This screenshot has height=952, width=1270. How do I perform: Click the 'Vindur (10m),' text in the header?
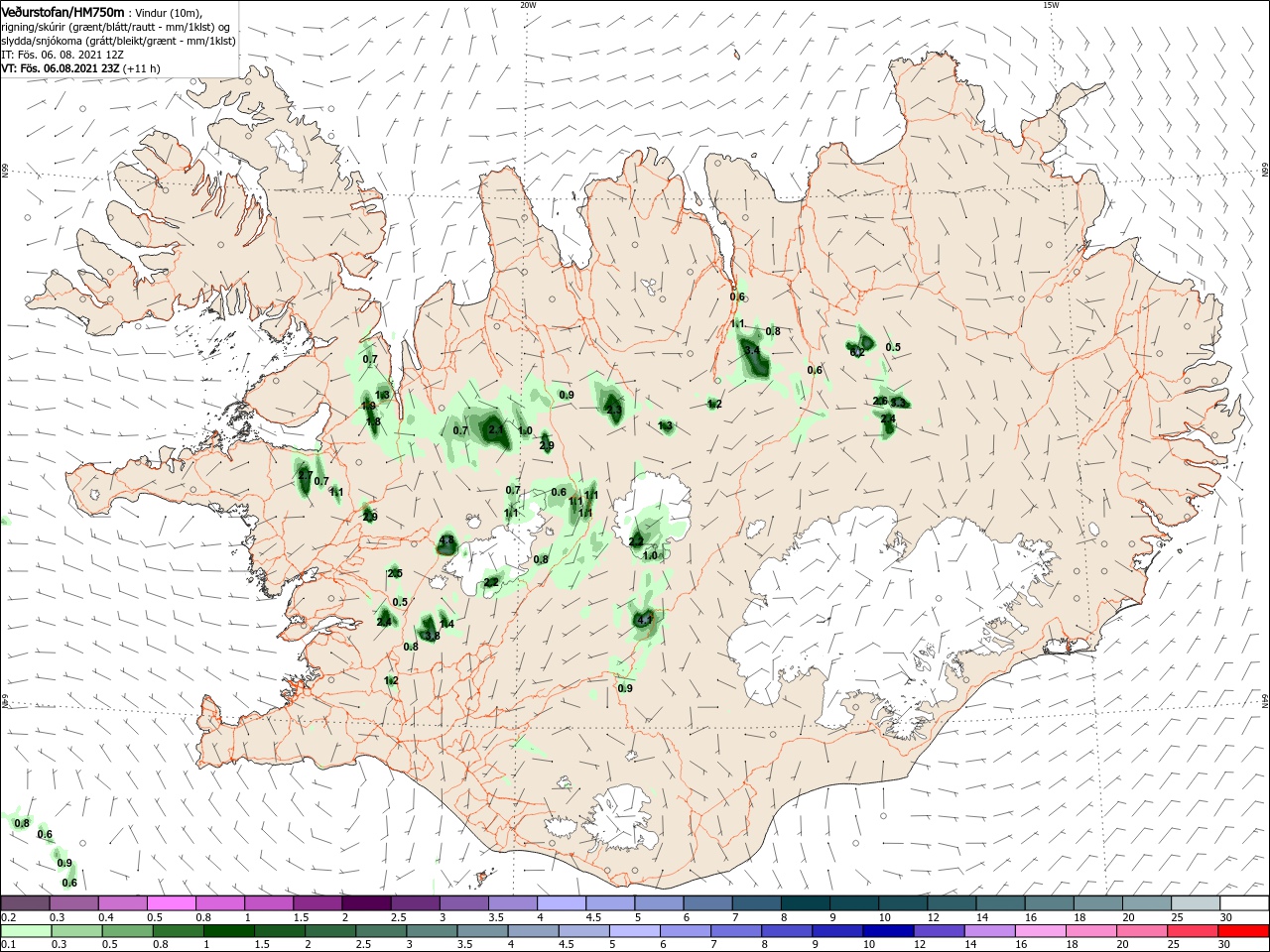click(168, 13)
